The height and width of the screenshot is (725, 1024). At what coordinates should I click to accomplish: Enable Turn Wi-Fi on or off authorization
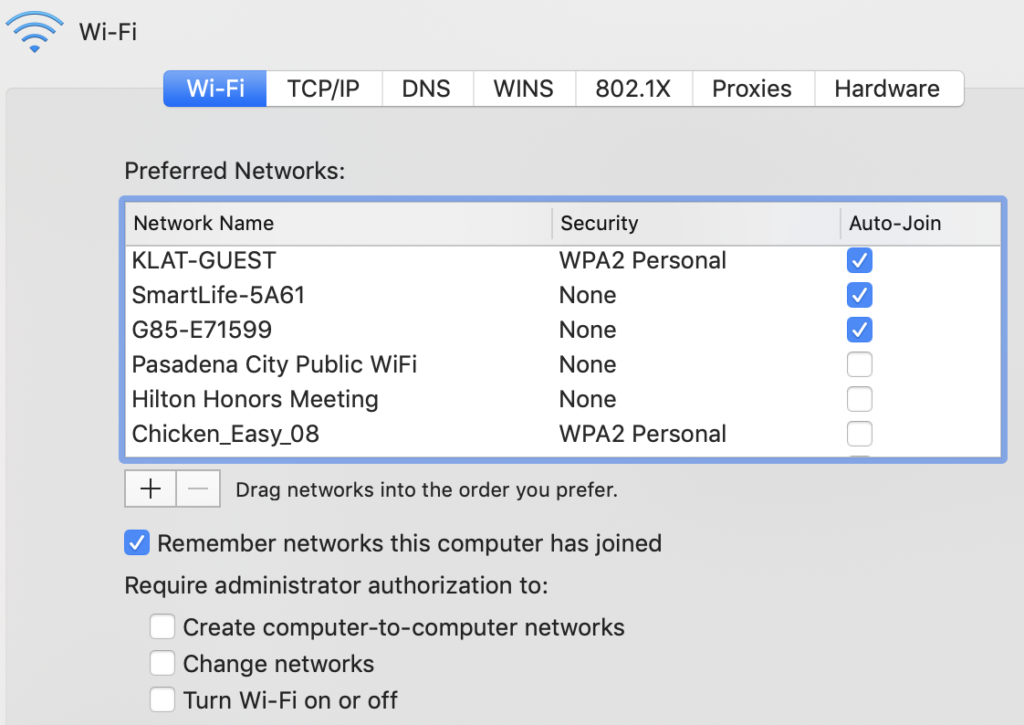(162, 699)
